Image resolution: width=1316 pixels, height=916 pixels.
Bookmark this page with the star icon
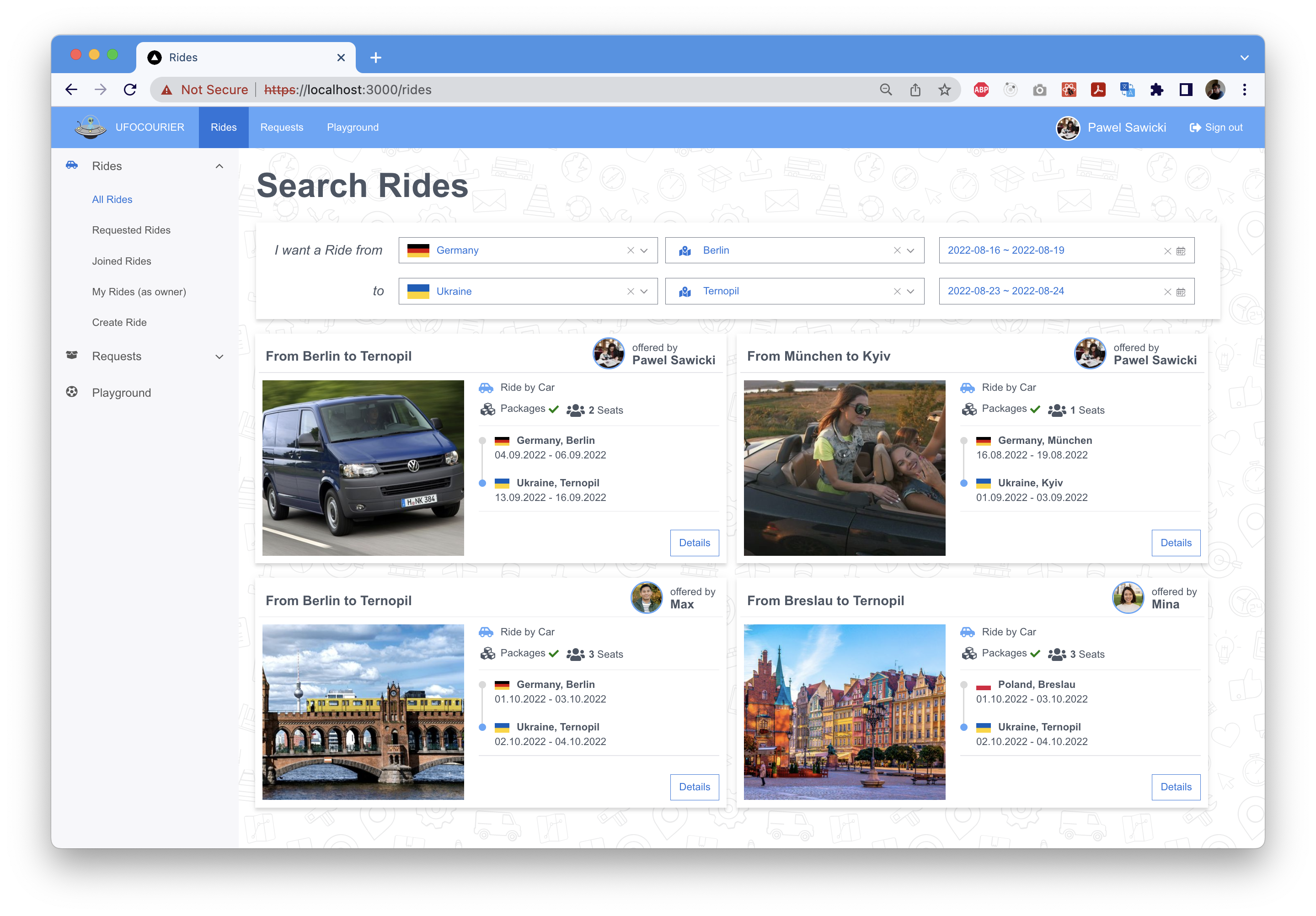click(944, 90)
